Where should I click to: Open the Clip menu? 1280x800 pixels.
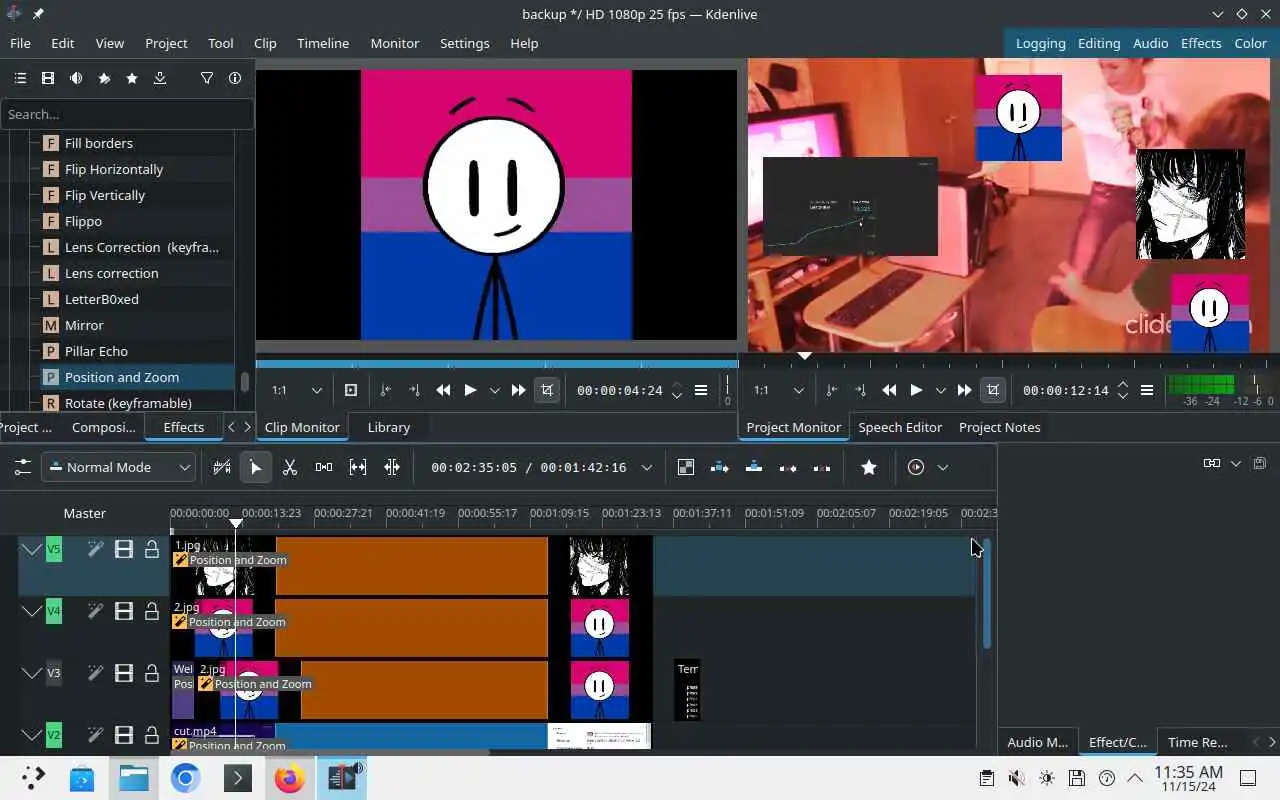click(265, 43)
